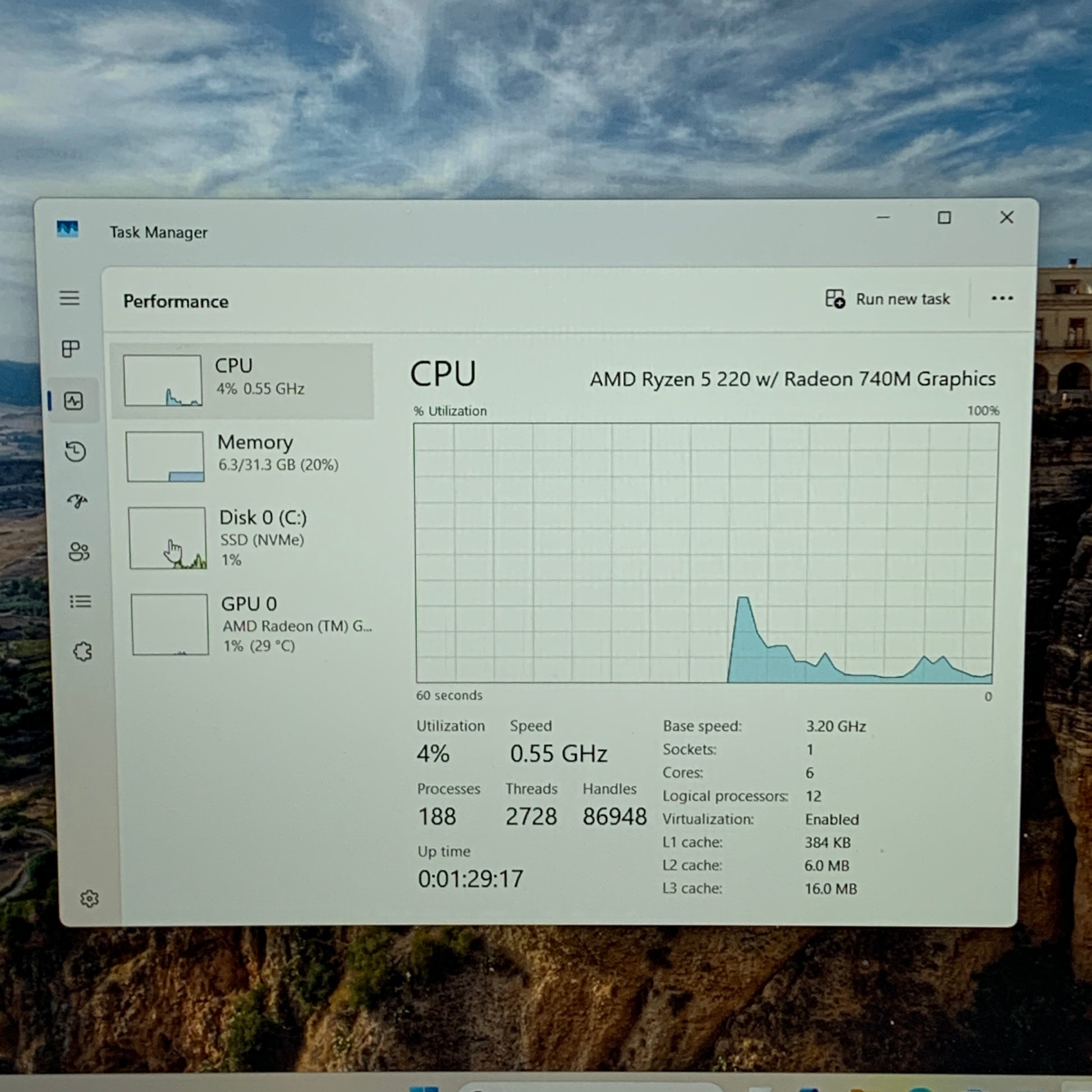Open the Startup apps page icon
This screenshot has width=1092, height=1092.
[77, 501]
